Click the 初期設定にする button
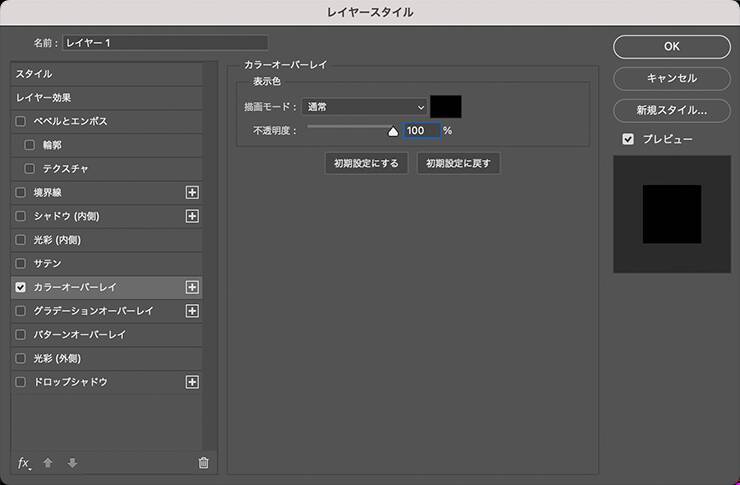 pos(367,163)
